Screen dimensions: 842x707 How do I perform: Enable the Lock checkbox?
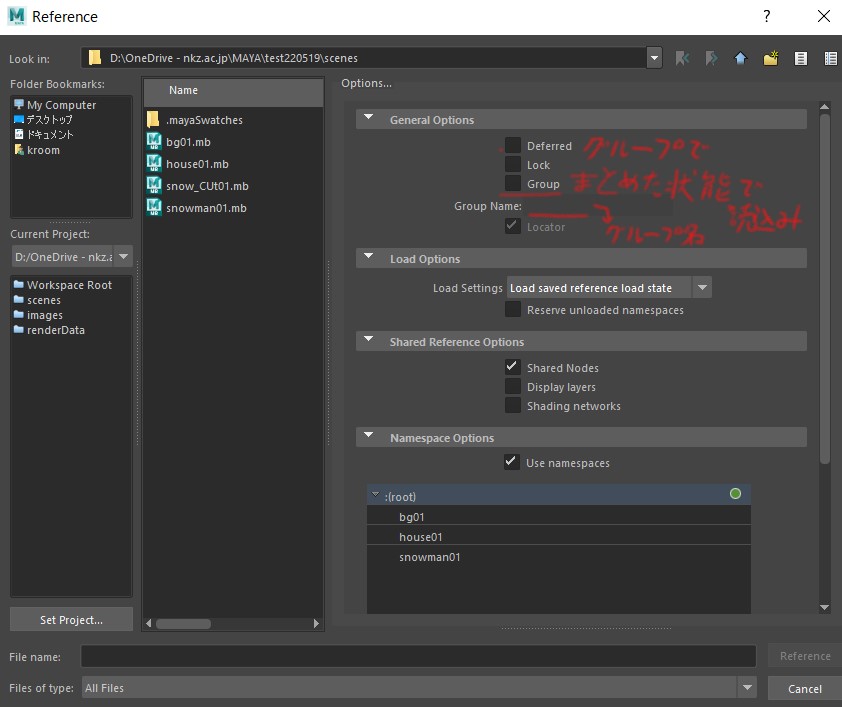513,164
